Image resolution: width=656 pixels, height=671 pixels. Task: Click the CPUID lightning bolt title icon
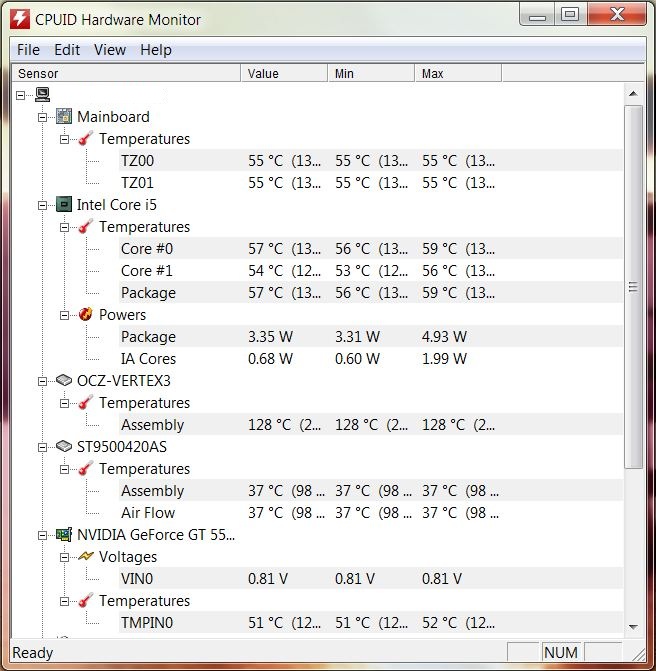click(20, 19)
